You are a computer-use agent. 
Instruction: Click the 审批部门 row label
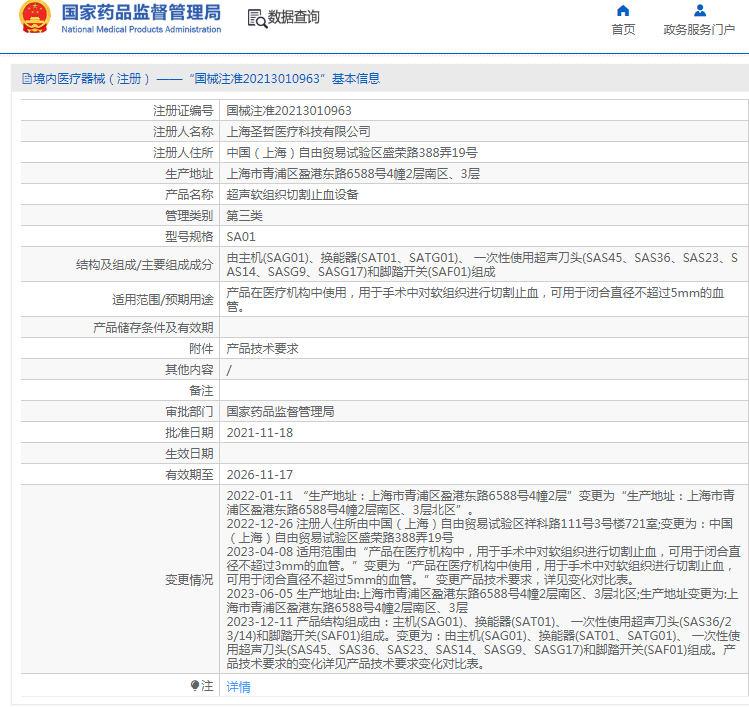[189, 412]
